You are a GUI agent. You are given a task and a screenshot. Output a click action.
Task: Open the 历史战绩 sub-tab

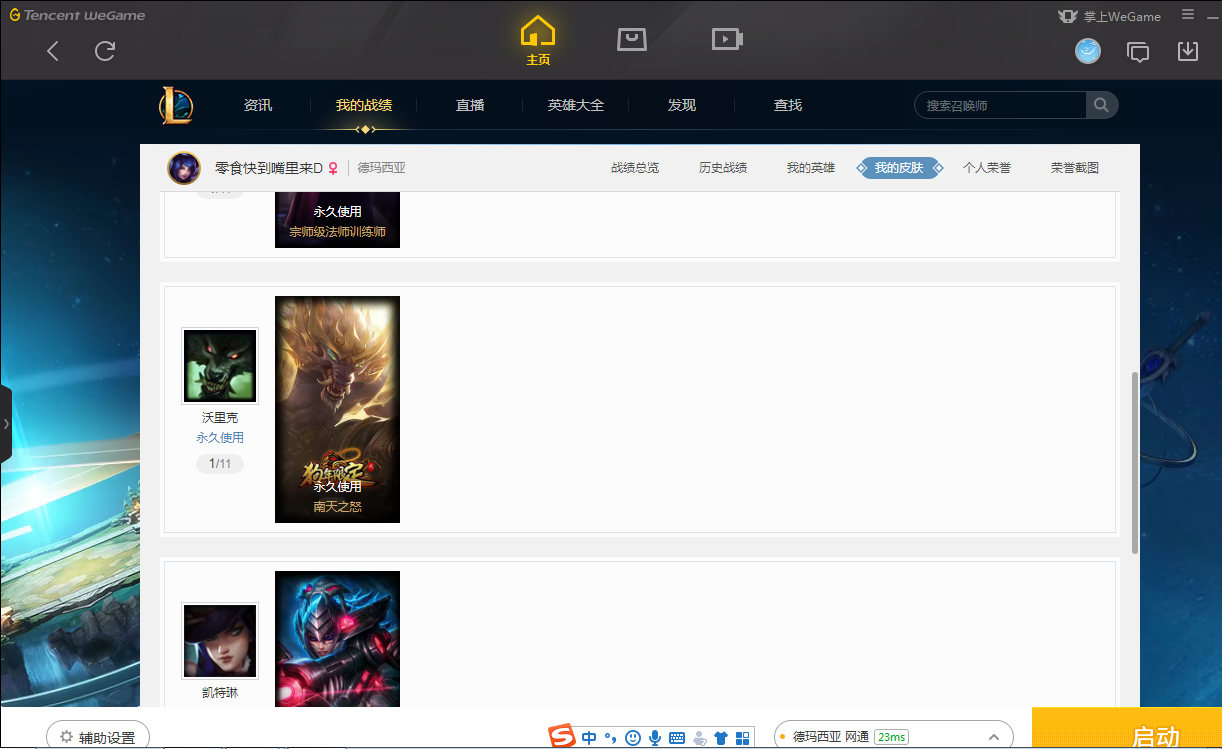tap(723, 168)
